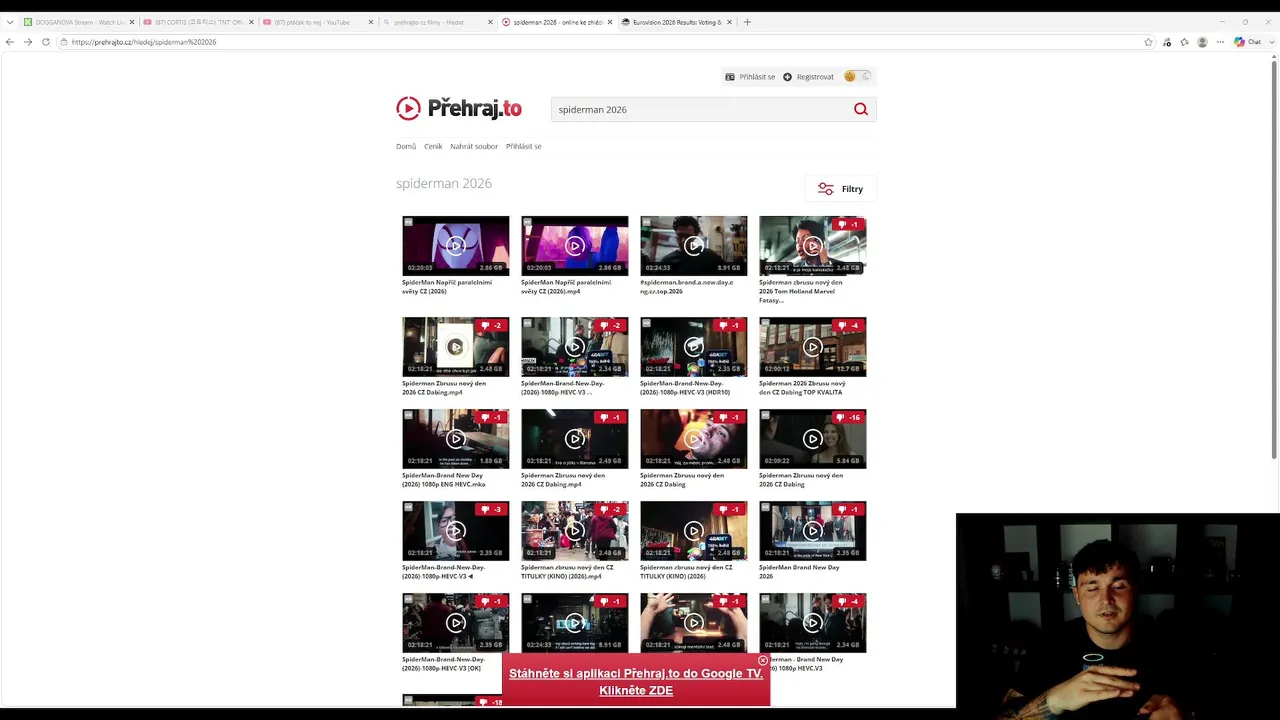Click the Registrovat link
This screenshot has height=720, width=1280.
coord(808,77)
